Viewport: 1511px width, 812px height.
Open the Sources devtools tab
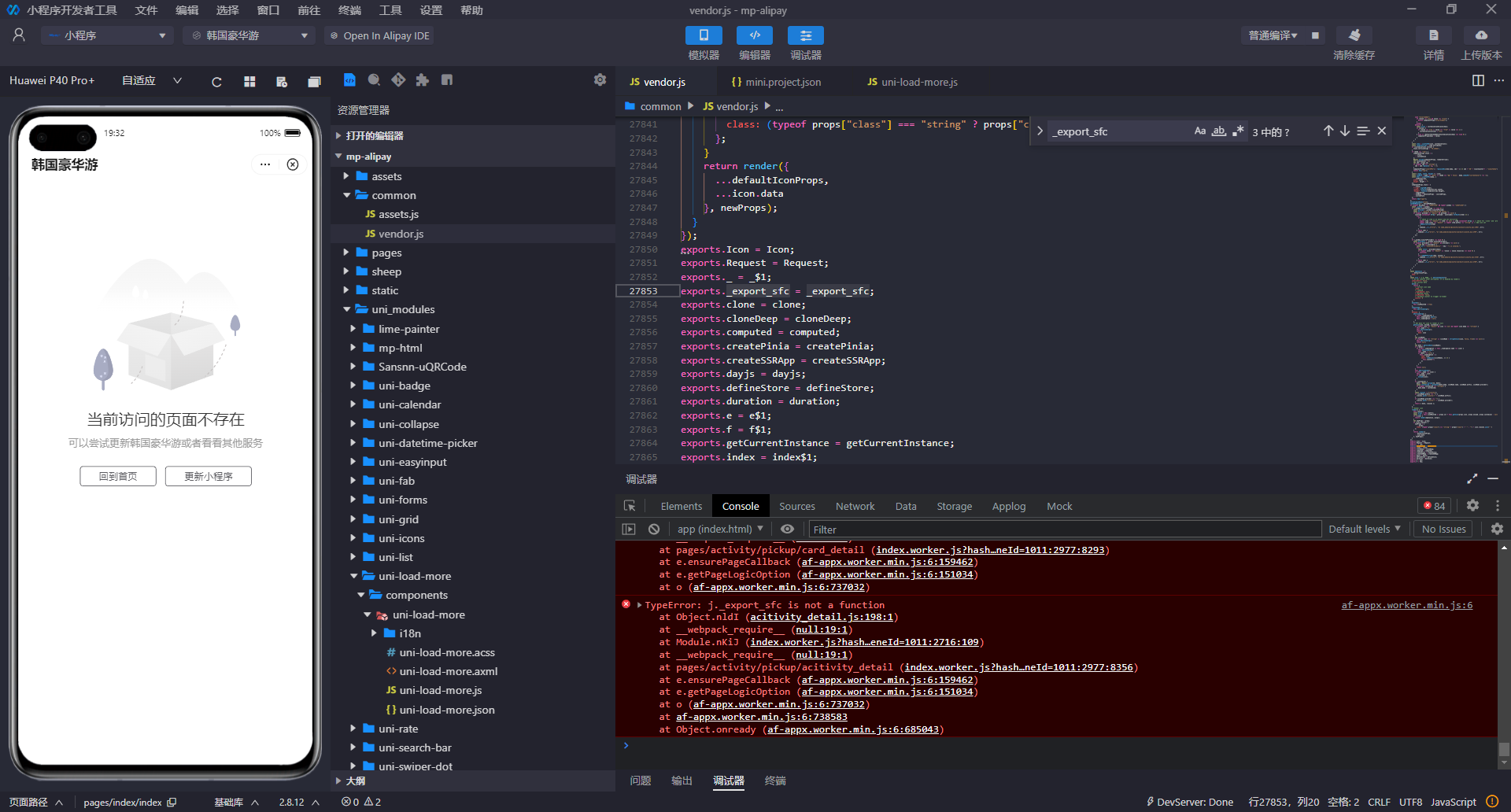coord(796,506)
